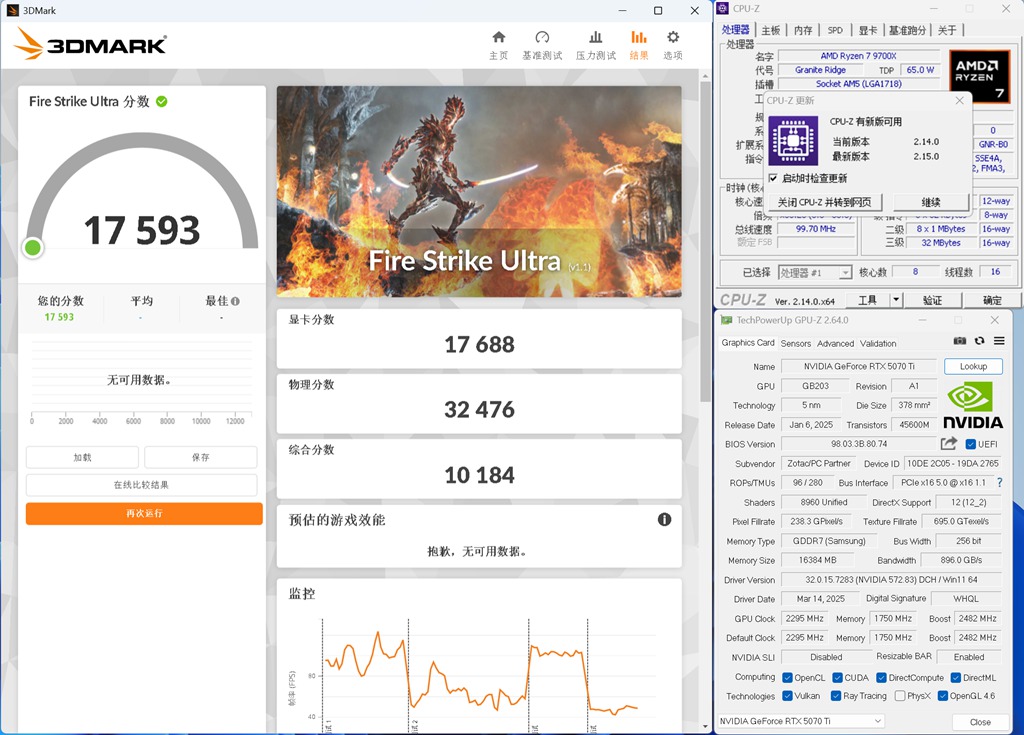Toggle the DirectML checkbox
Image resolution: width=1024 pixels, height=735 pixels.
tap(956, 678)
